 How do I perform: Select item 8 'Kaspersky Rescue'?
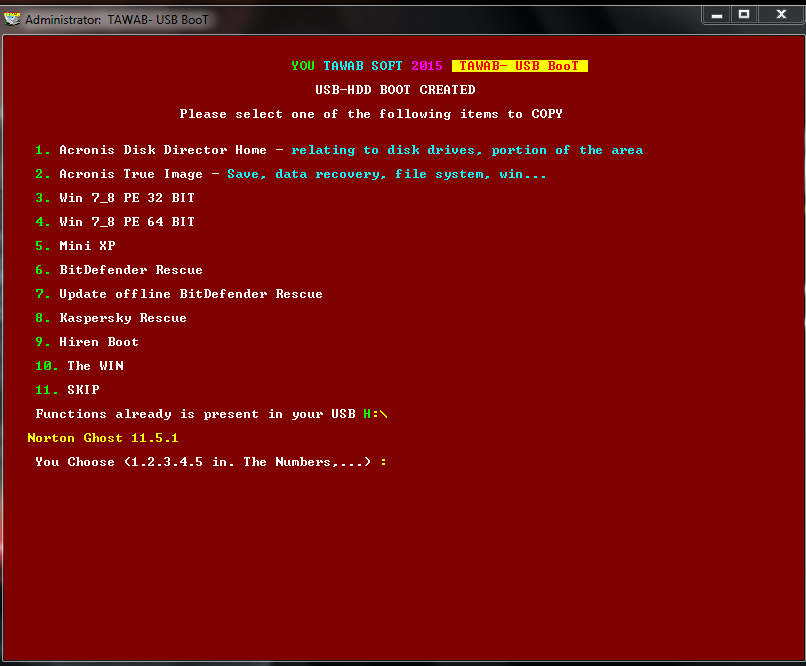click(x=111, y=318)
